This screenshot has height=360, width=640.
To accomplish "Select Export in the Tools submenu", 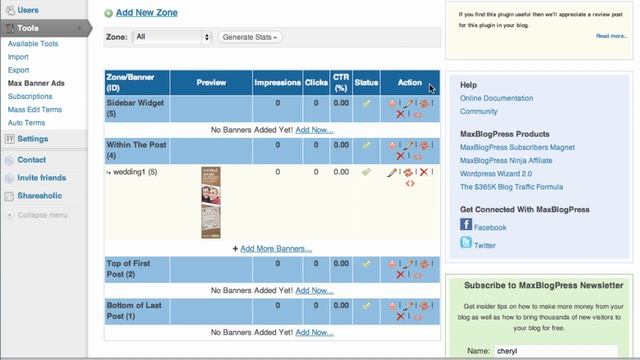I will 18,70.
